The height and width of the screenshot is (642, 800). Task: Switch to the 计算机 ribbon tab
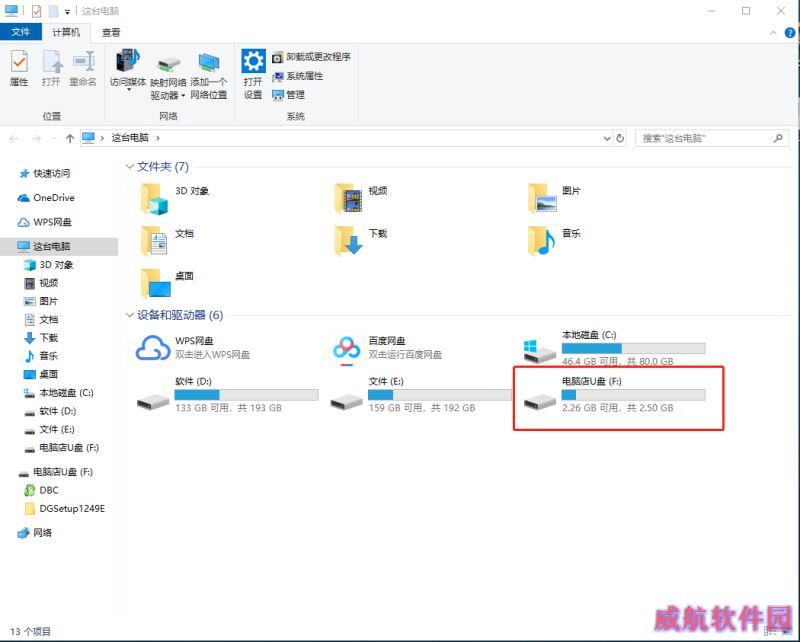pyautogui.click(x=66, y=32)
